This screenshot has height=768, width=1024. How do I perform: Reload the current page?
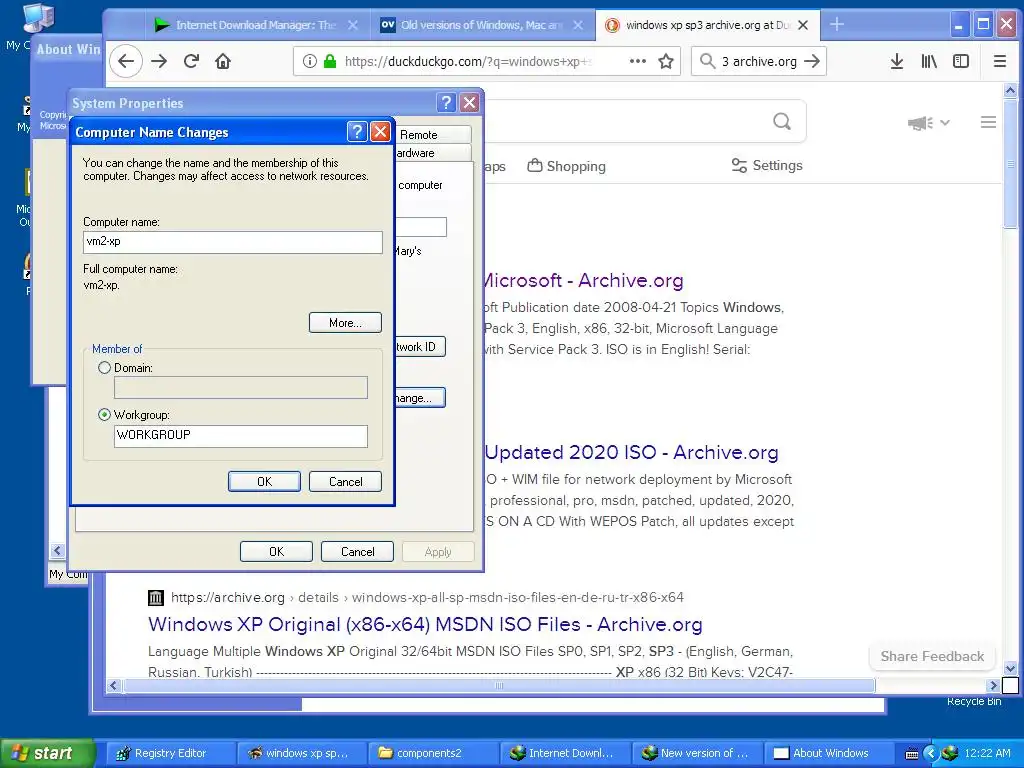click(191, 61)
